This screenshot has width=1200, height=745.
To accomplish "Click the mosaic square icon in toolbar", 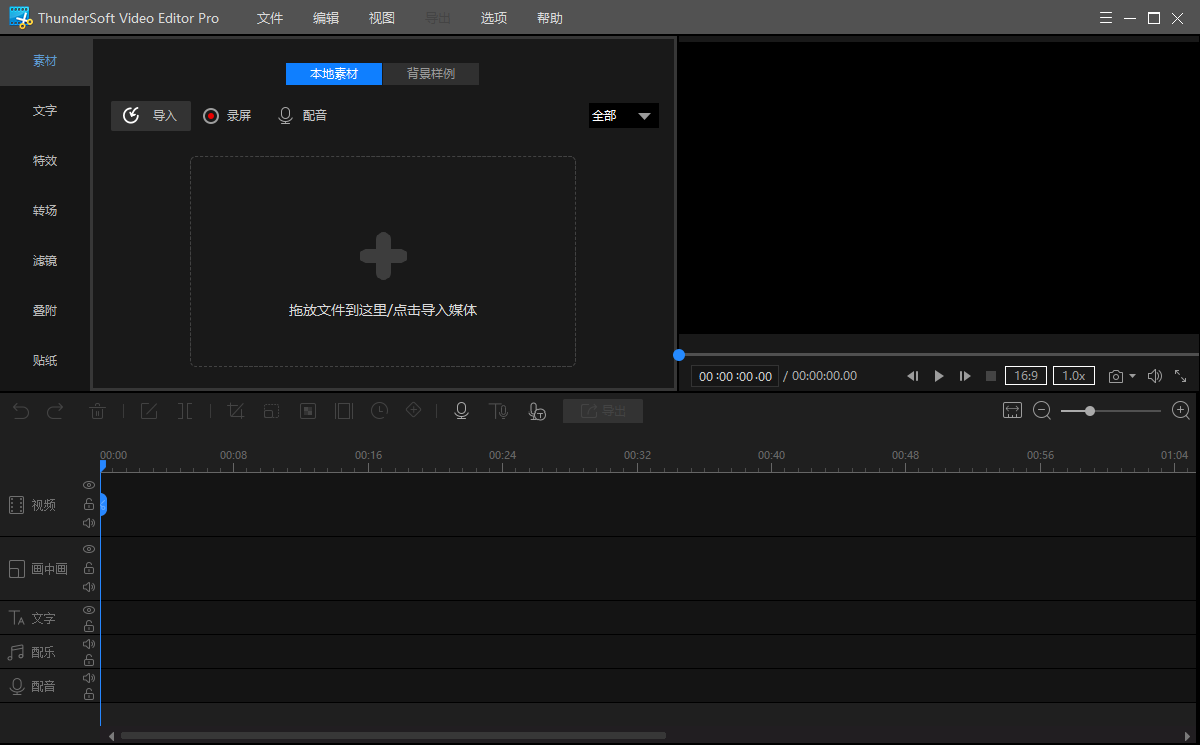I will click(309, 411).
